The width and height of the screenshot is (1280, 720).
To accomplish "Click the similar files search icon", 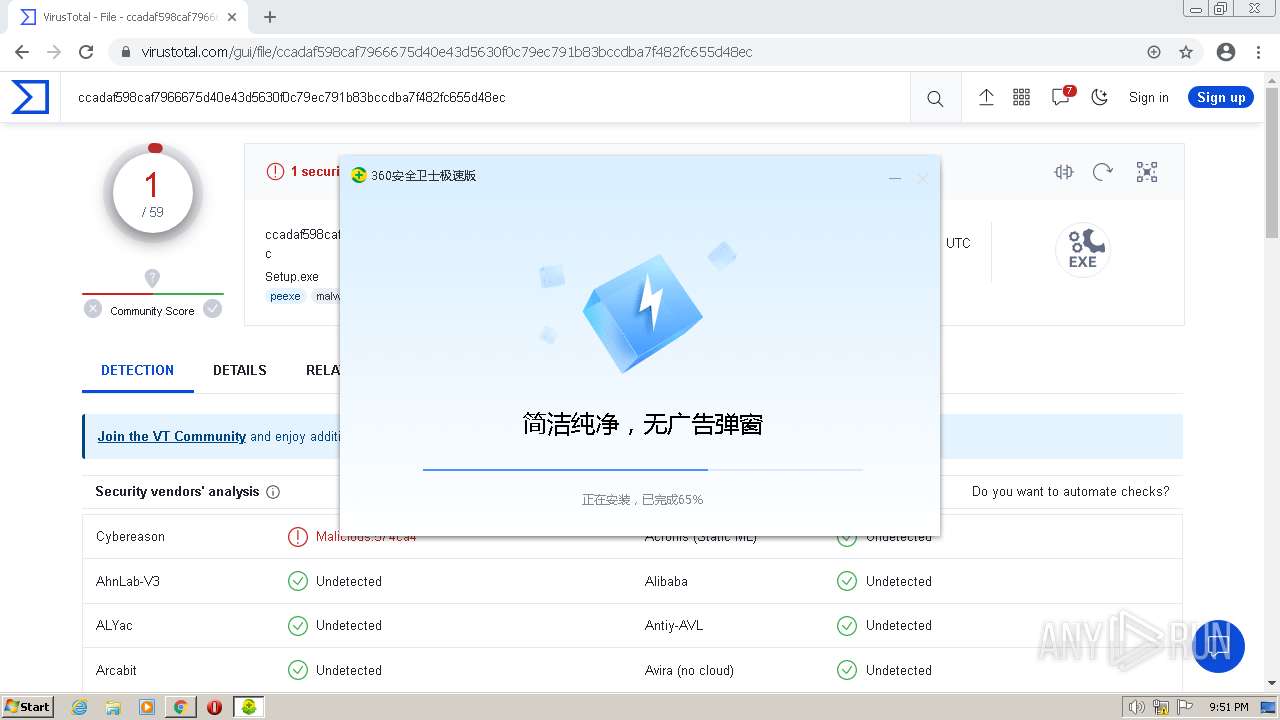I will (1064, 172).
